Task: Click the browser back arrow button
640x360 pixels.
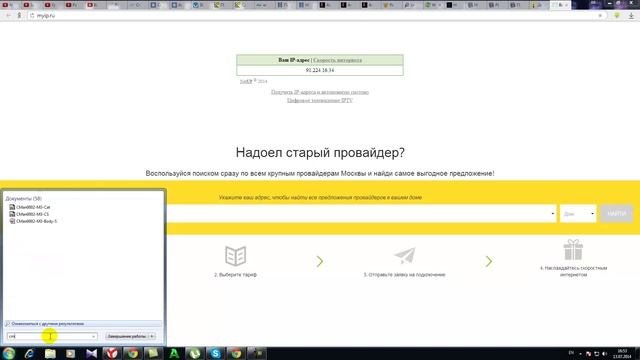Action: (8, 16)
